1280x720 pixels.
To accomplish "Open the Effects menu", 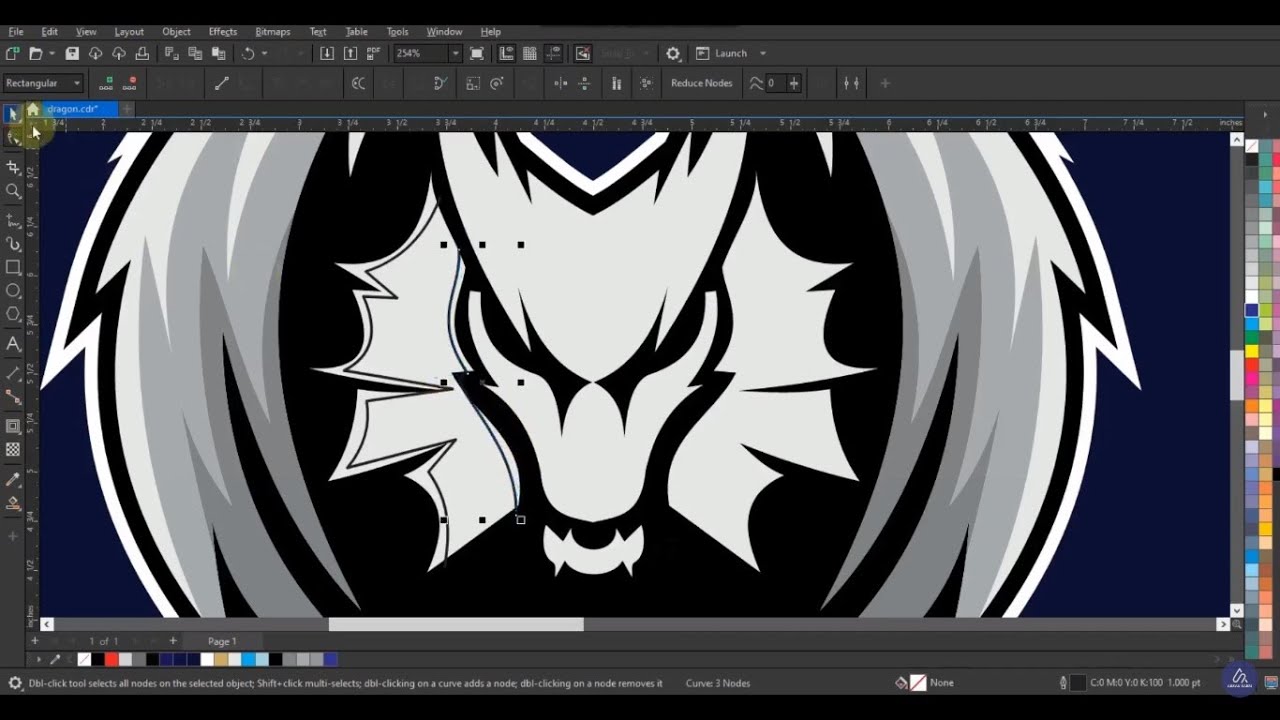I will pos(223,31).
